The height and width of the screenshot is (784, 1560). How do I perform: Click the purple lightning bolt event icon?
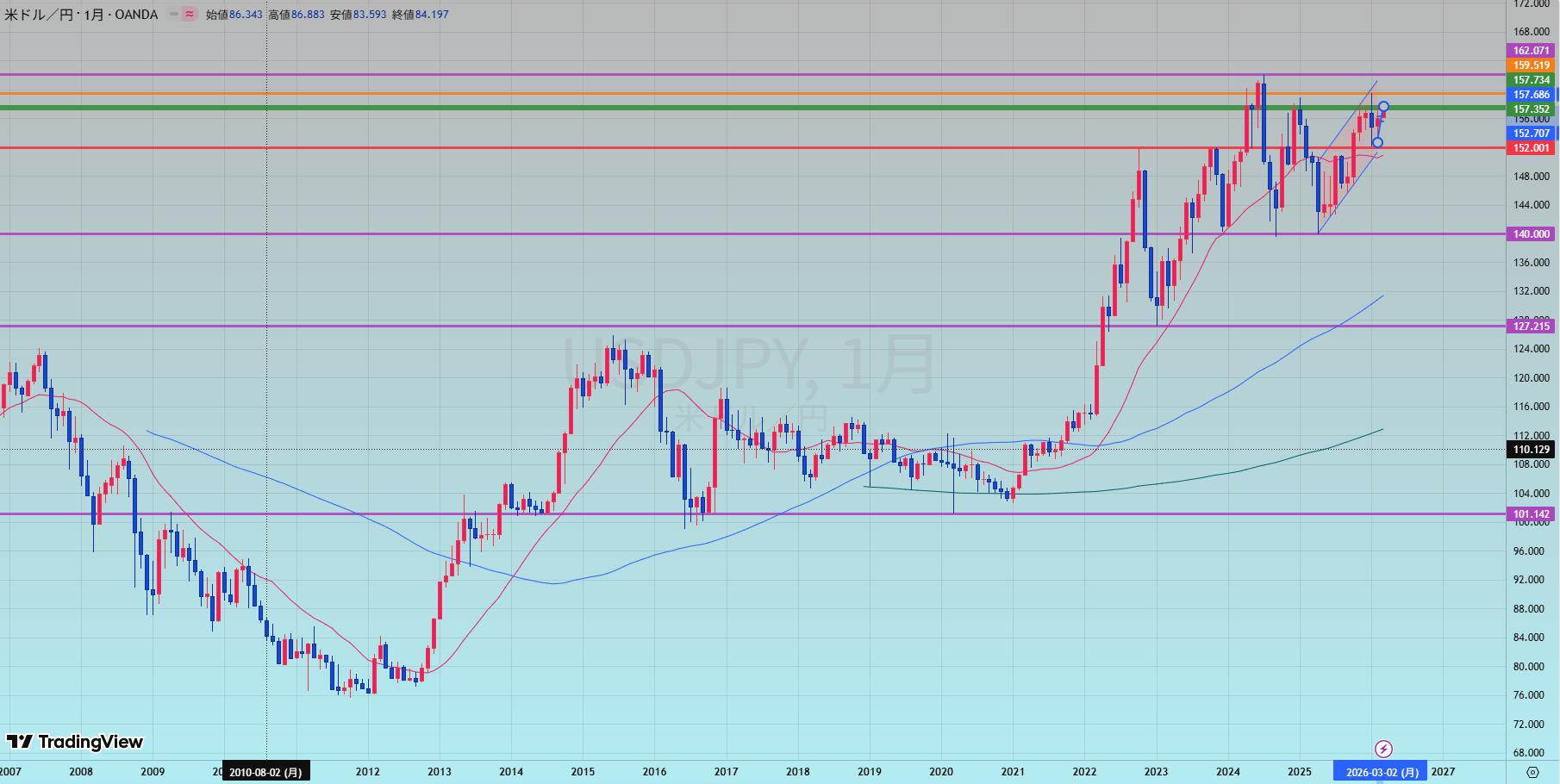pyautogui.click(x=1382, y=749)
